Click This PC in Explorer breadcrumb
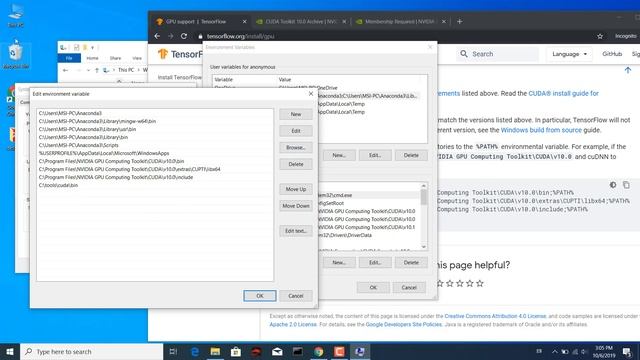The width and height of the screenshot is (640, 360). click(x=126, y=70)
